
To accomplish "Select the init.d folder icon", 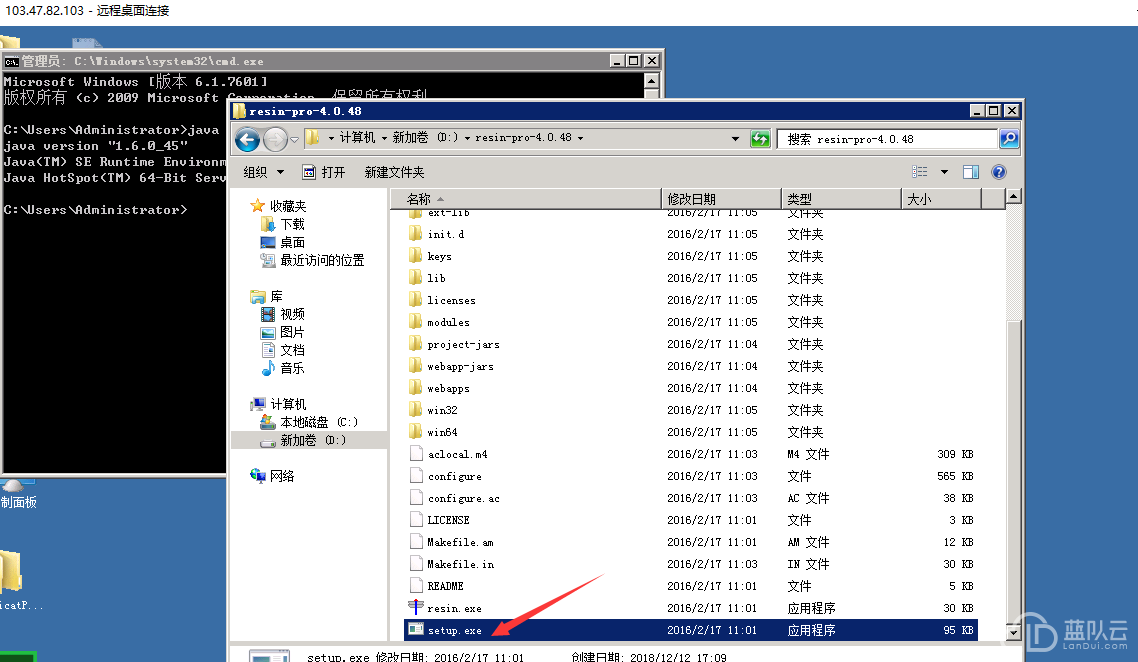I will pos(416,234).
